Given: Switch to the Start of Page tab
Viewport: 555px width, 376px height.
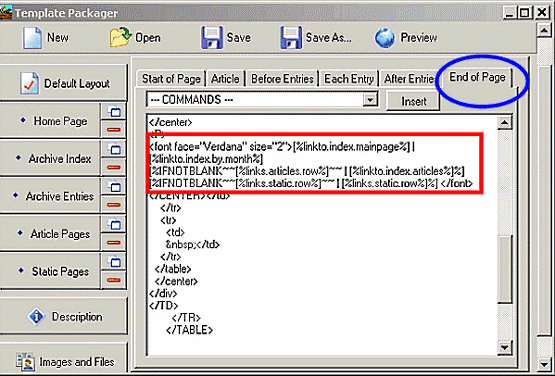Looking at the screenshot, I should pyautogui.click(x=171, y=79).
